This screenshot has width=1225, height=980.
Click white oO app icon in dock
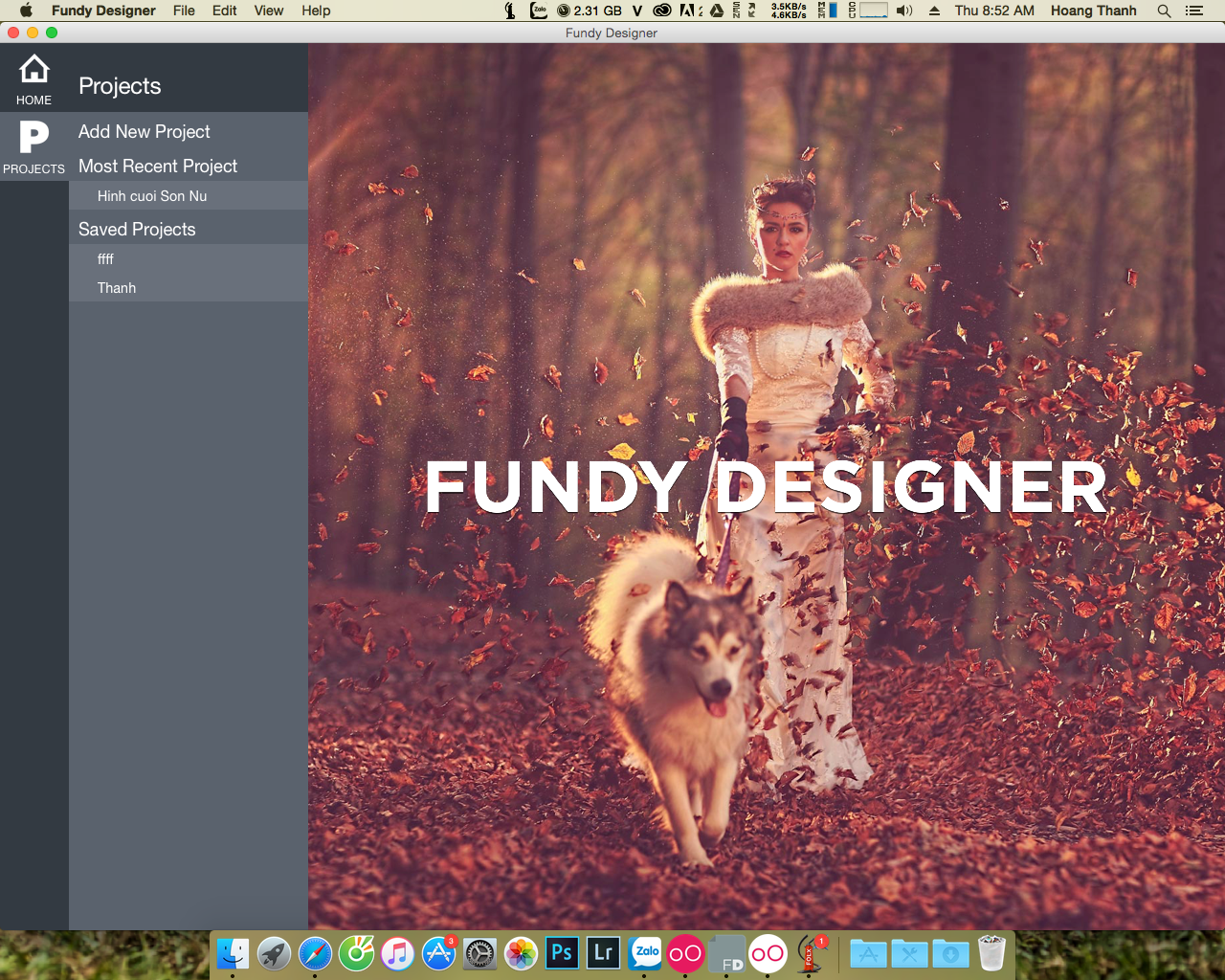pyautogui.click(x=768, y=953)
